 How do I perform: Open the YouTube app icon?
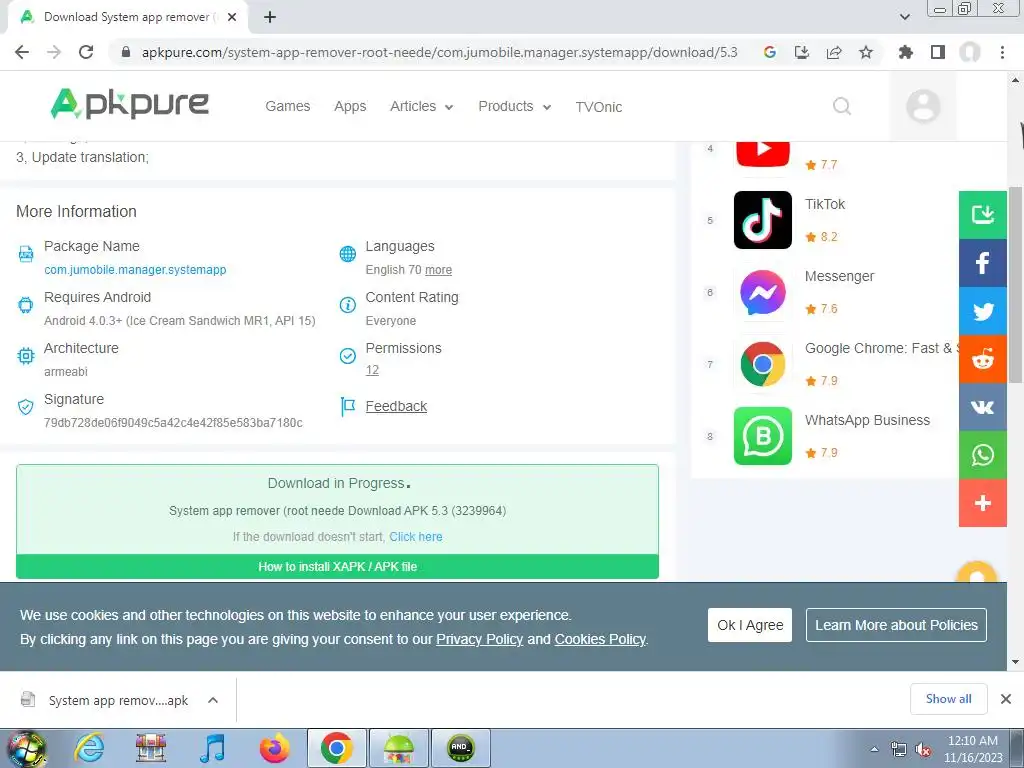point(763,154)
